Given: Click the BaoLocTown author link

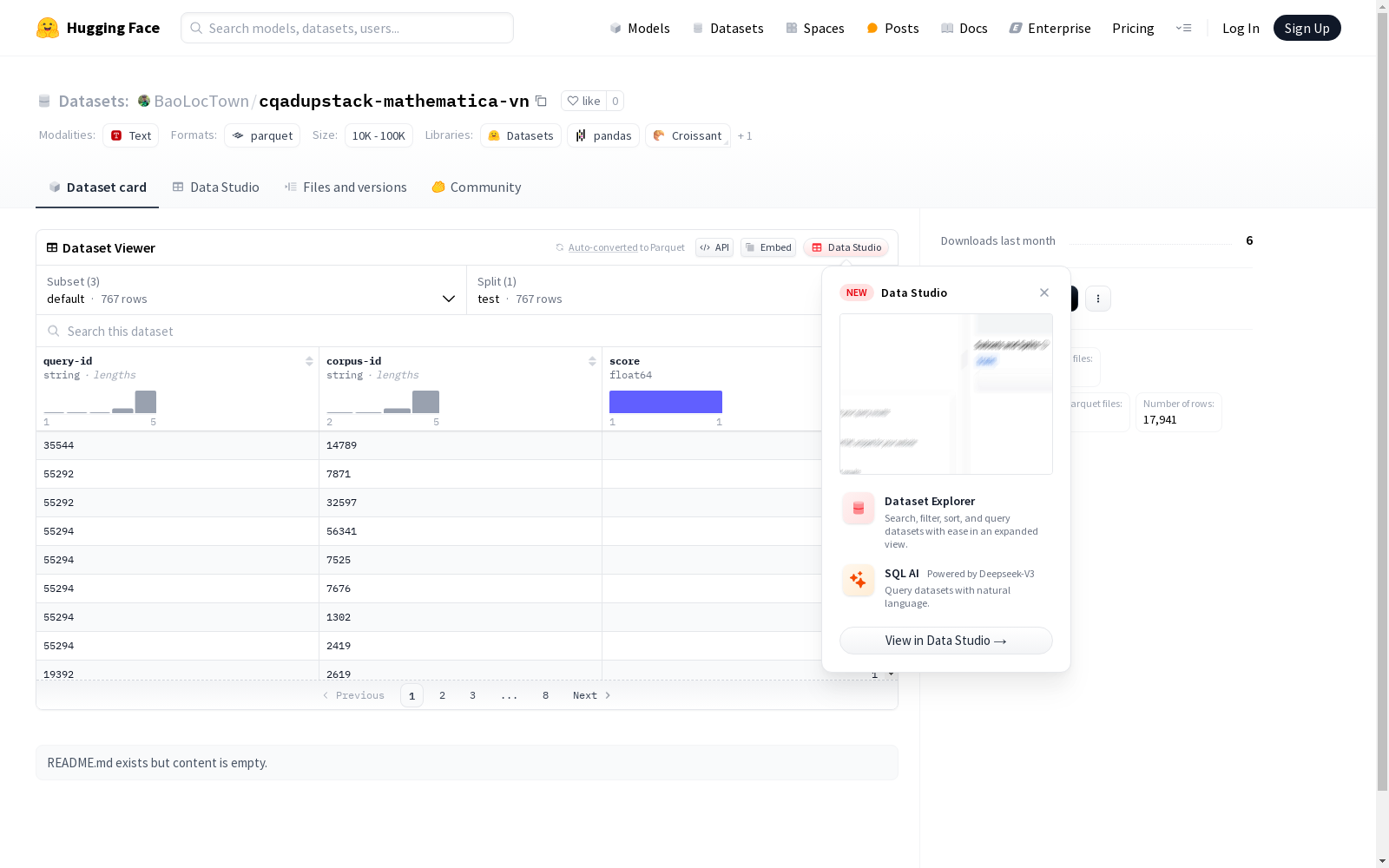Looking at the screenshot, I should [x=201, y=101].
